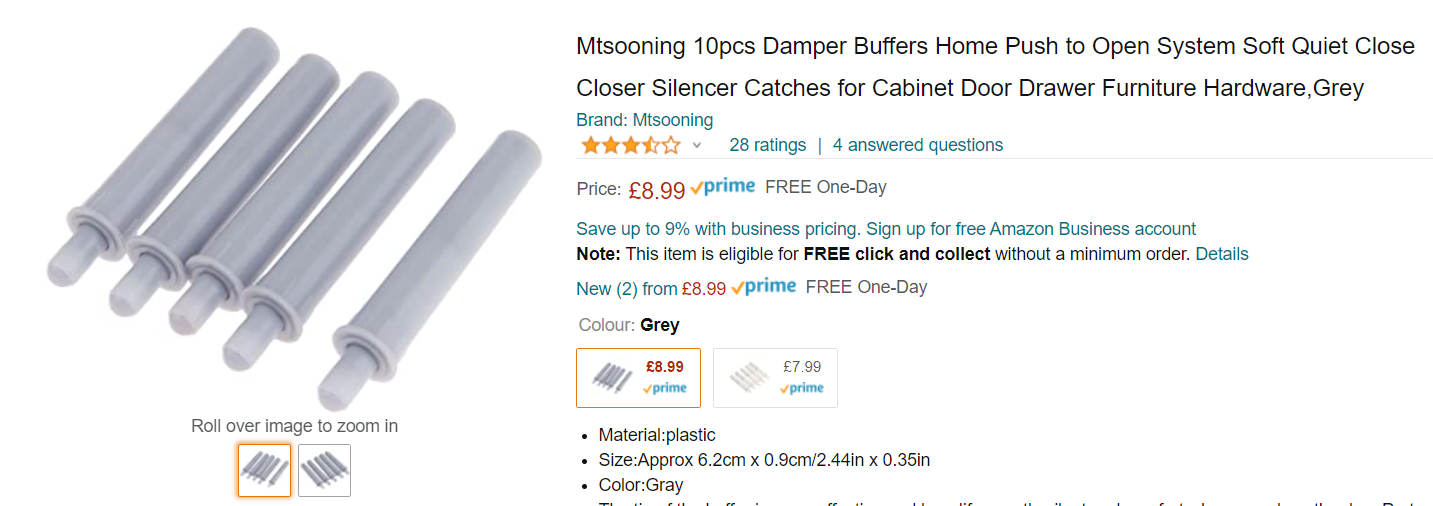Select the white colour swatch at £7.99
The height and width of the screenshot is (506, 1433).
775,378
